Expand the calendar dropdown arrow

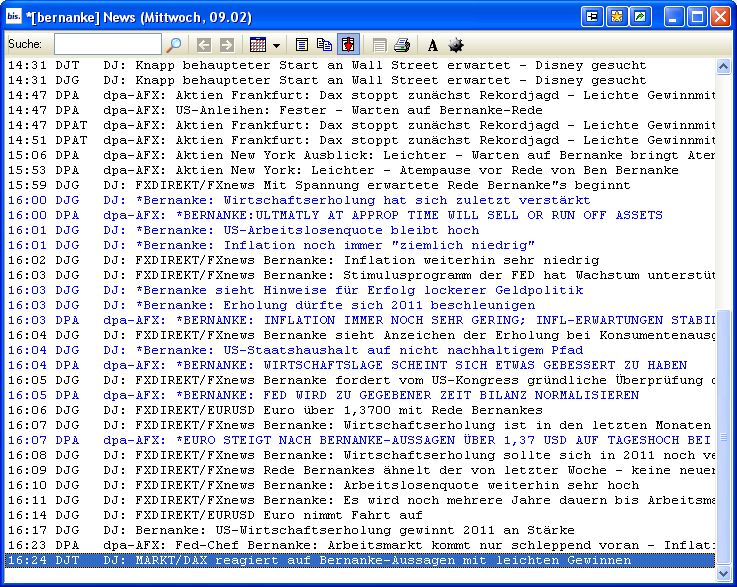pyautogui.click(x=276, y=46)
